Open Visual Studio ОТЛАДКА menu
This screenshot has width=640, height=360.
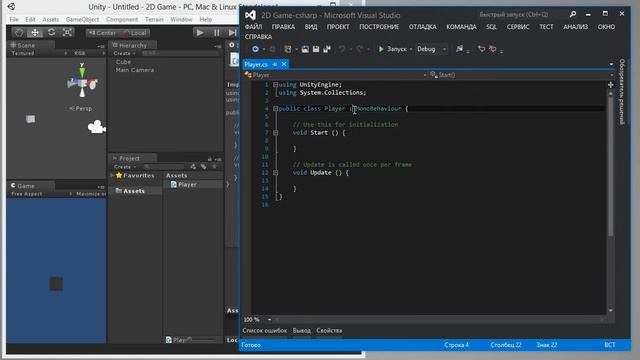[x=422, y=27]
